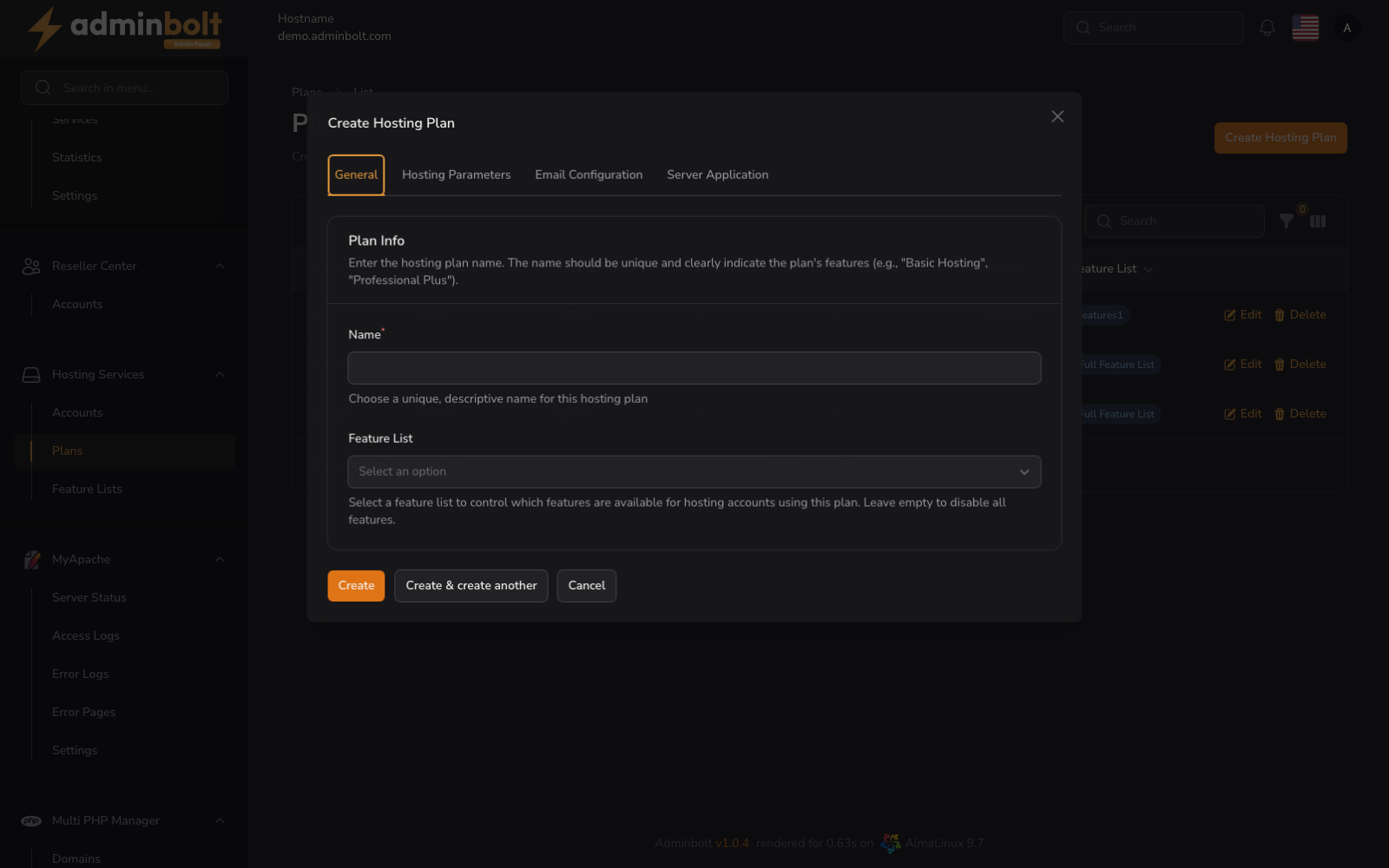Open Accounts under Hosting Services
The height and width of the screenshot is (868, 1389).
click(x=77, y=412)
